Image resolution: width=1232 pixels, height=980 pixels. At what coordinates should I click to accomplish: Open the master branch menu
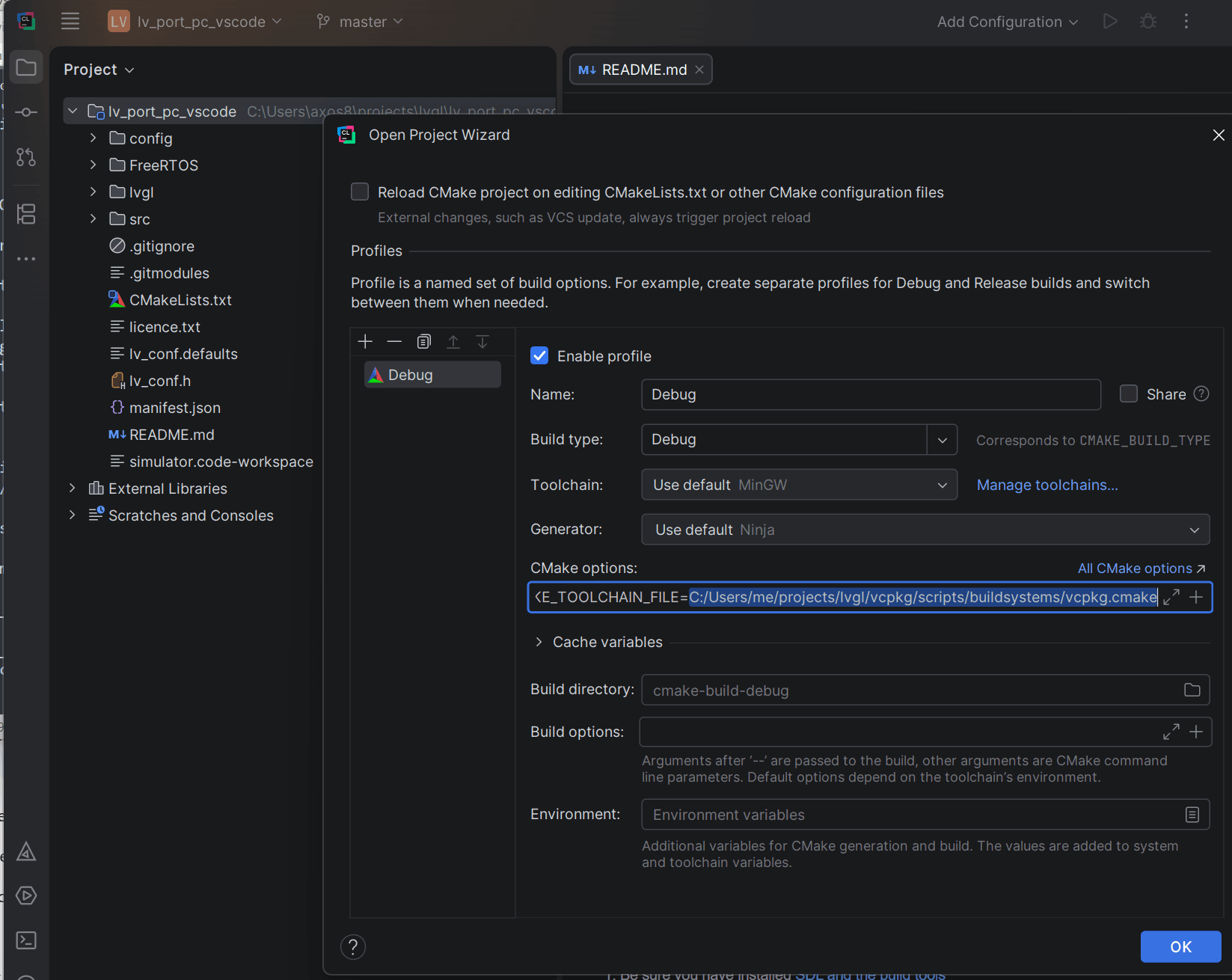tap(360, 22)
